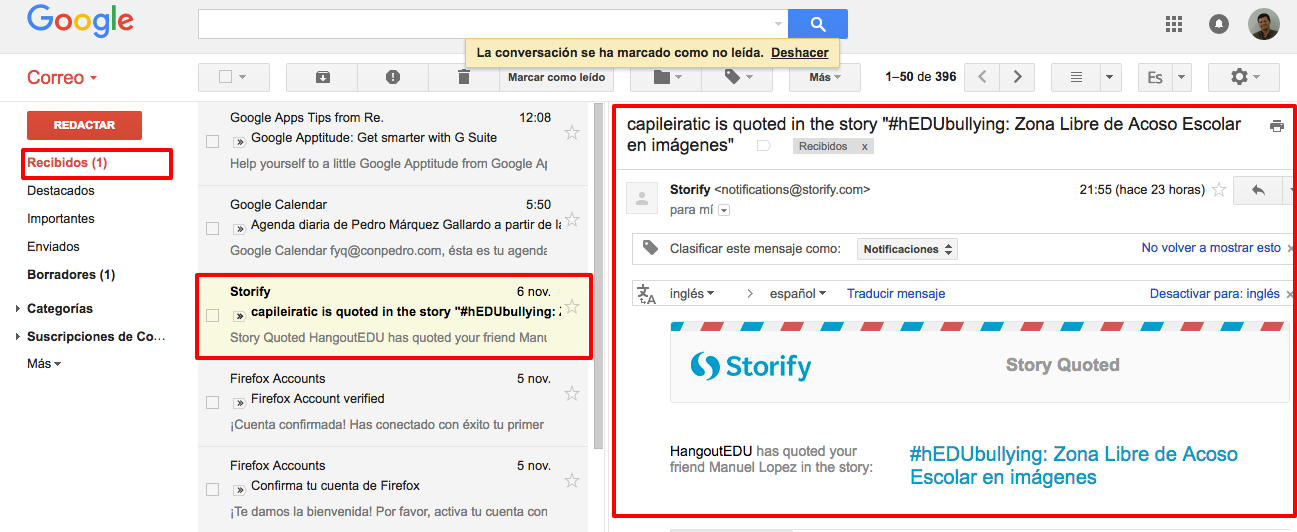The width and height of the screenshot is (1297, 532).
Task: Star the 'Firefox Account verified' email
Action: pyautogui.click(x=572, y=393)
